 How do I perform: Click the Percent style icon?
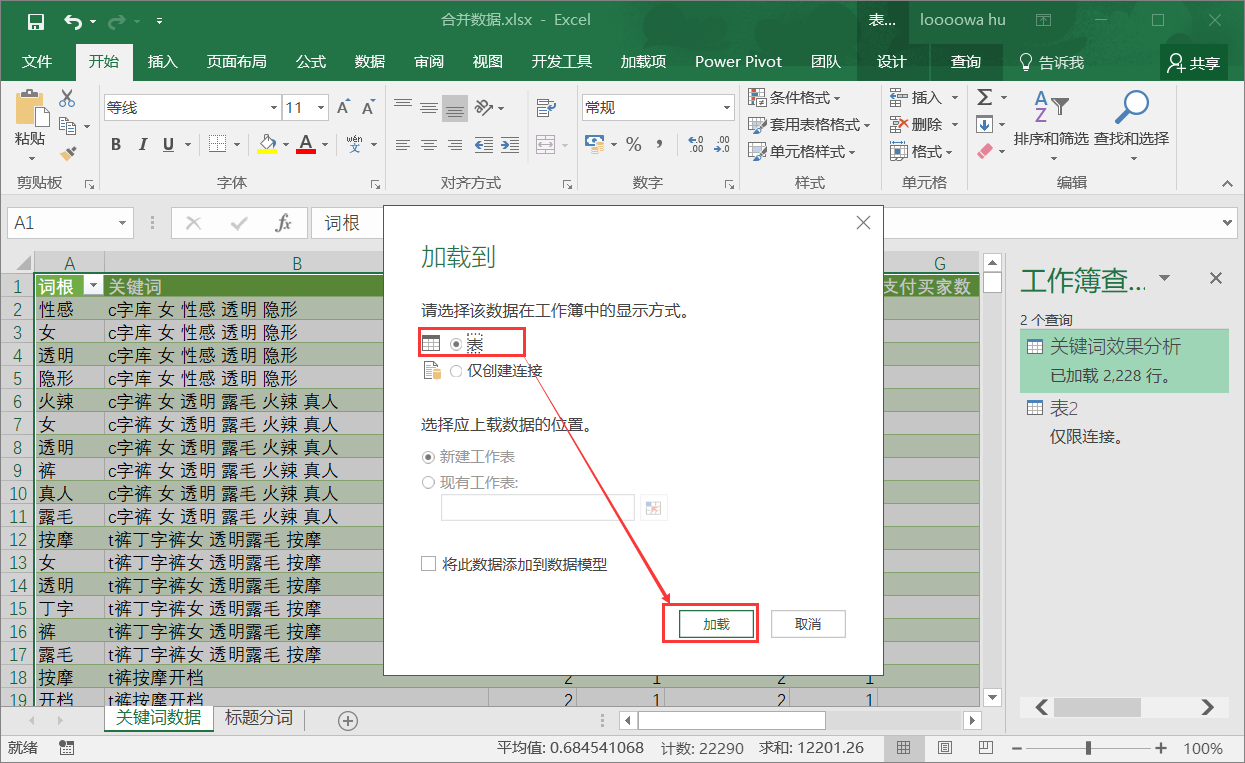click(633, 145)
